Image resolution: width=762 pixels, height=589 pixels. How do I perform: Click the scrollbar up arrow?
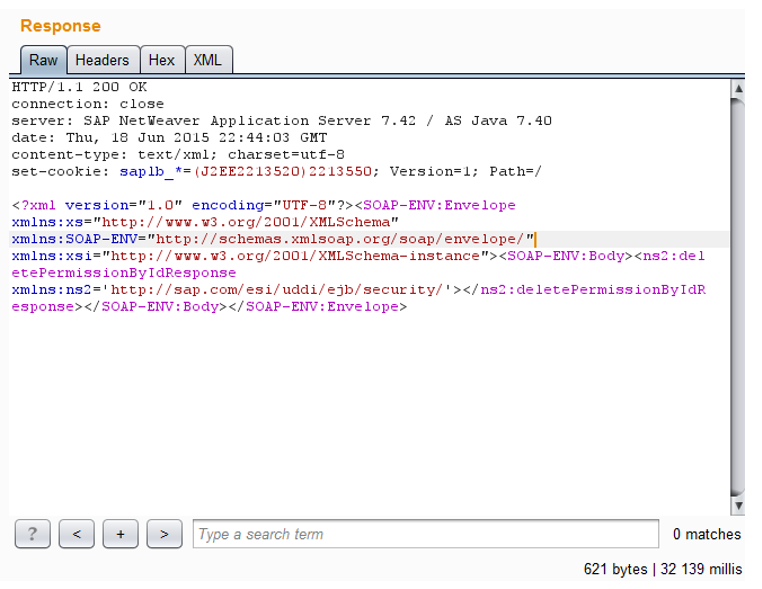point(738,88)
